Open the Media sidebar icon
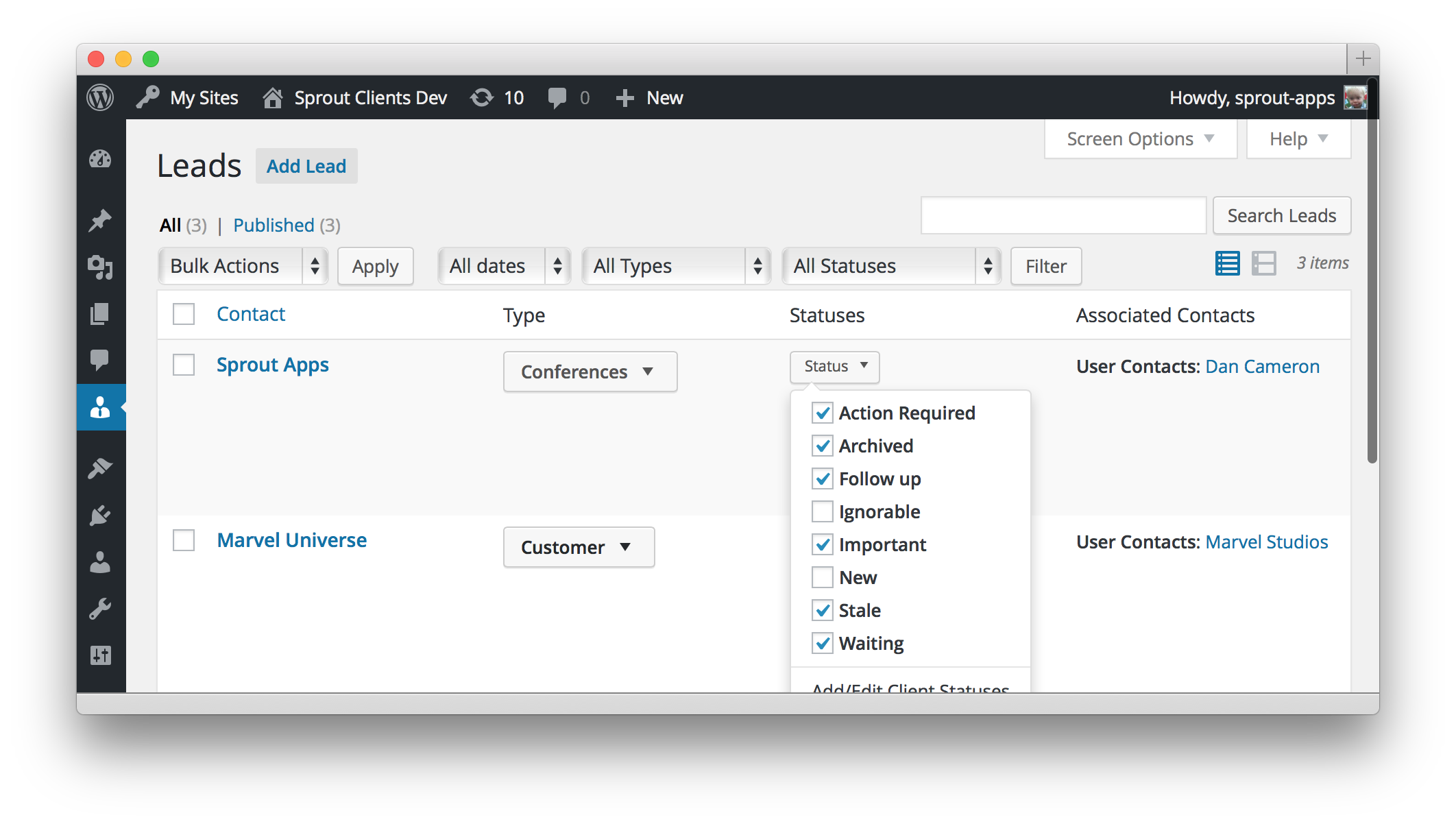The width and height of the screenshot is (1456, 824). point(100,267)
